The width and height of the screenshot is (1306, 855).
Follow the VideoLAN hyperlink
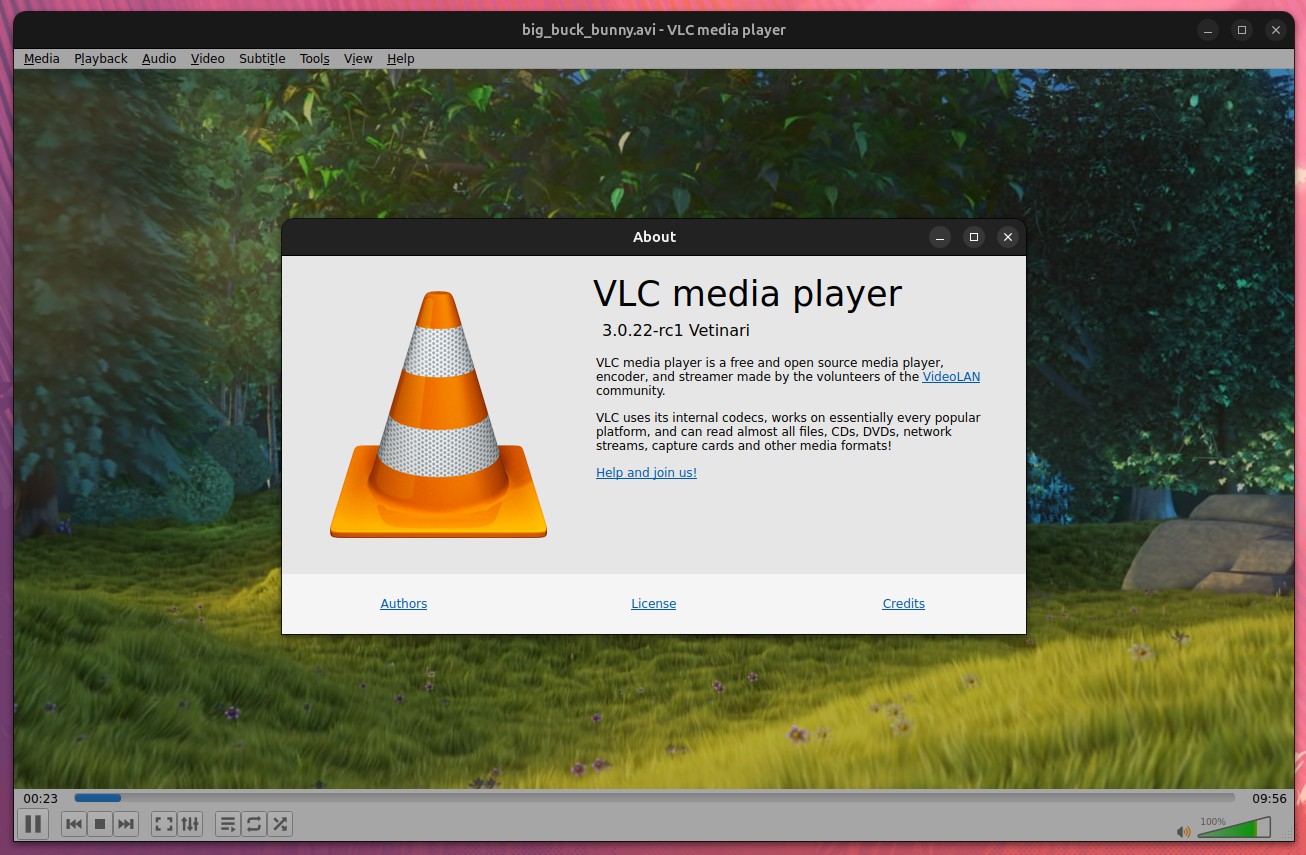click(x=951, y=377)
